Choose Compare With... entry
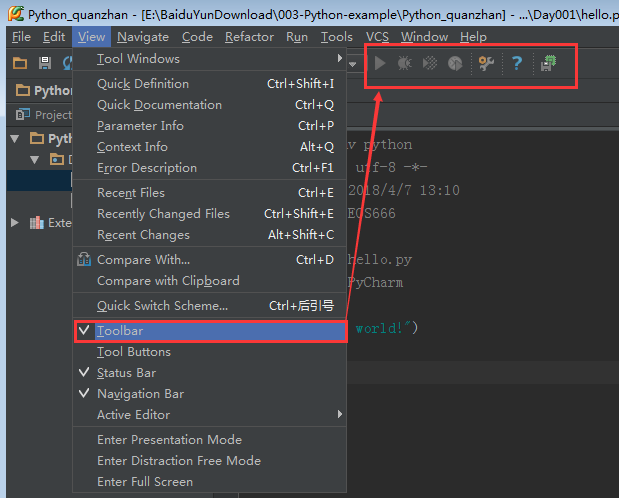 (x=210, y=259)
